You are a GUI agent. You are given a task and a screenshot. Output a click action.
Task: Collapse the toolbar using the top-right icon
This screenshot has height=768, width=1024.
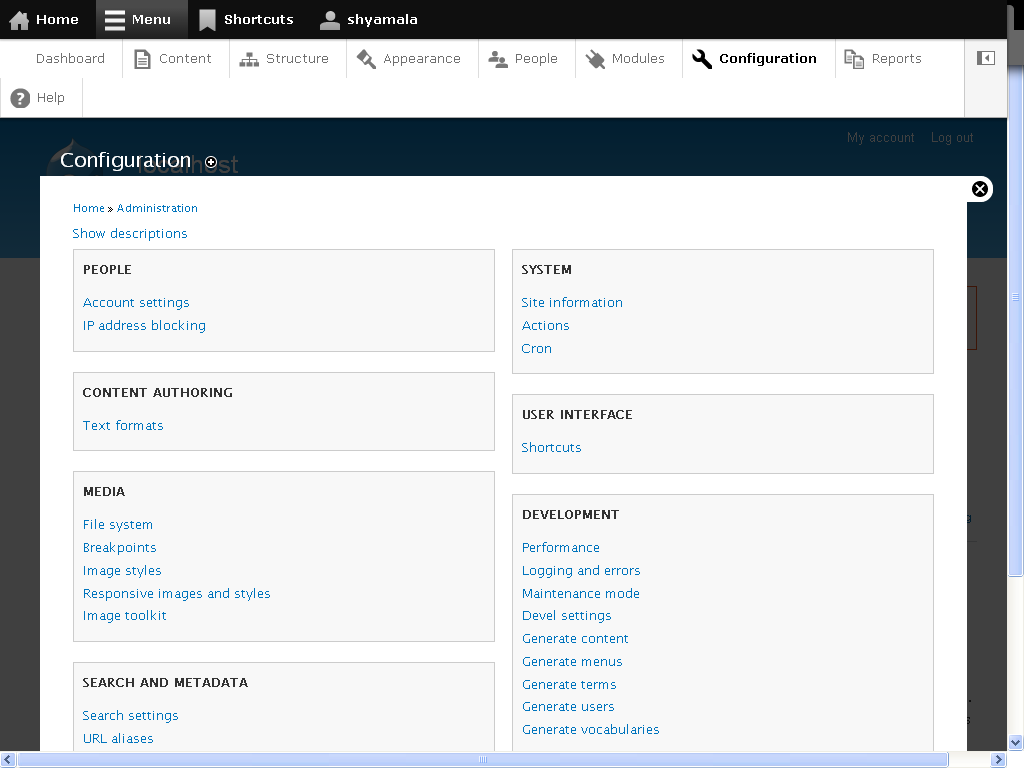tap(985, 58)
